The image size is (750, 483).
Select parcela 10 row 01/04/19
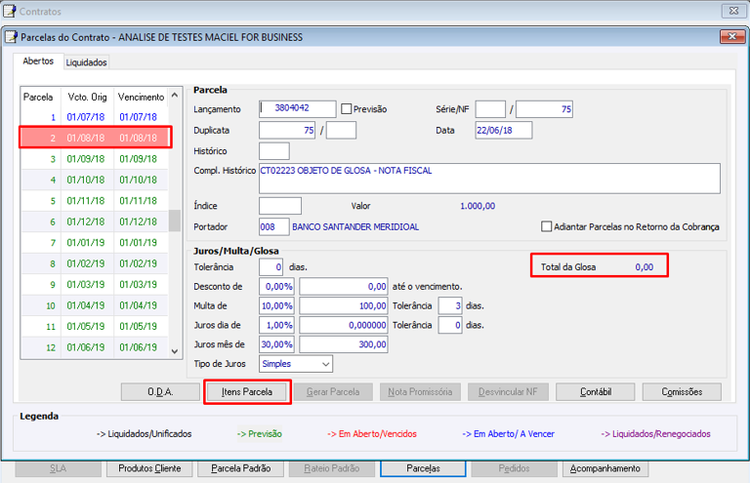(95, 306)
